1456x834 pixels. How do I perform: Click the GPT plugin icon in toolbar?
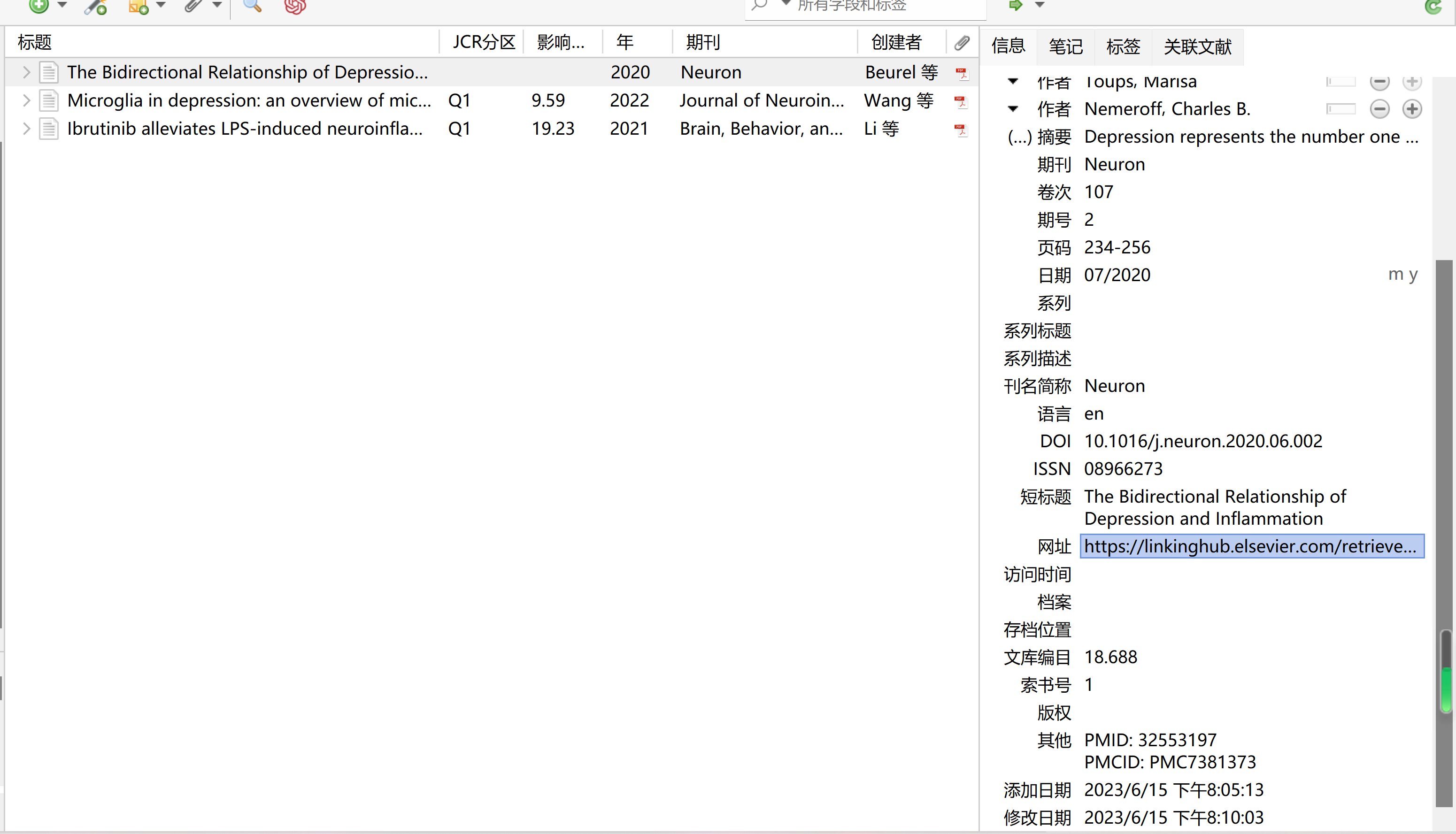[x=294, y=7]
